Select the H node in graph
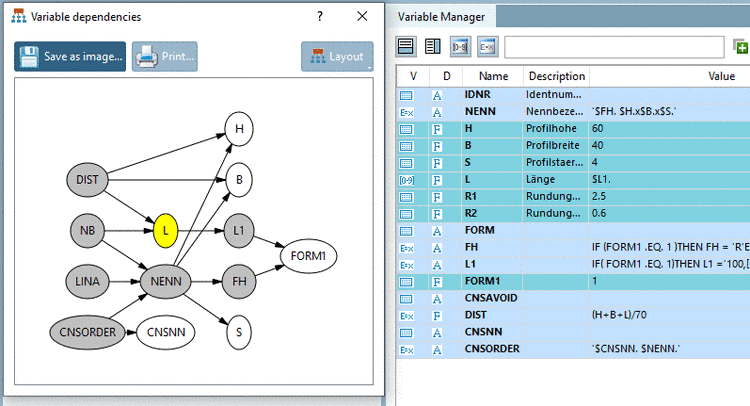The height and width of the screenshot is (406, 750). coord(239,129)
